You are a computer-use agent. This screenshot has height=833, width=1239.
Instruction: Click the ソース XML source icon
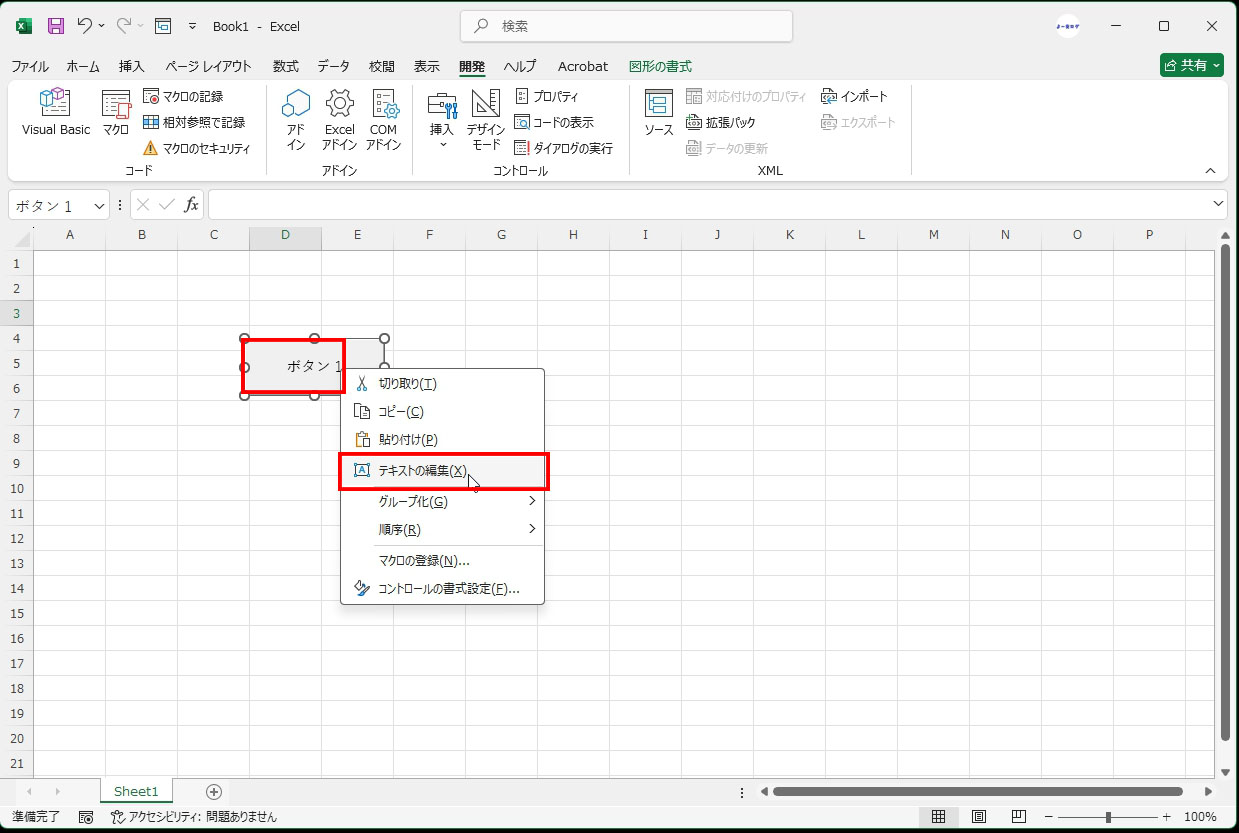pyautogui.click(x=658, y=111)
